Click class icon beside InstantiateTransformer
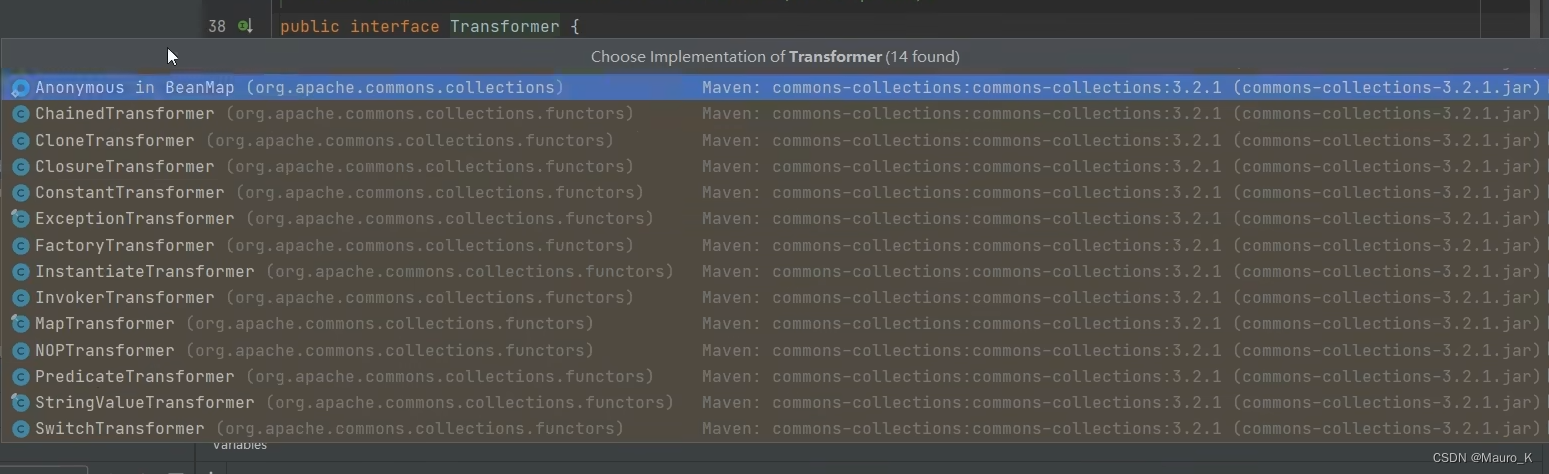Screen dimensions: 1549x474 click(20, 272)
